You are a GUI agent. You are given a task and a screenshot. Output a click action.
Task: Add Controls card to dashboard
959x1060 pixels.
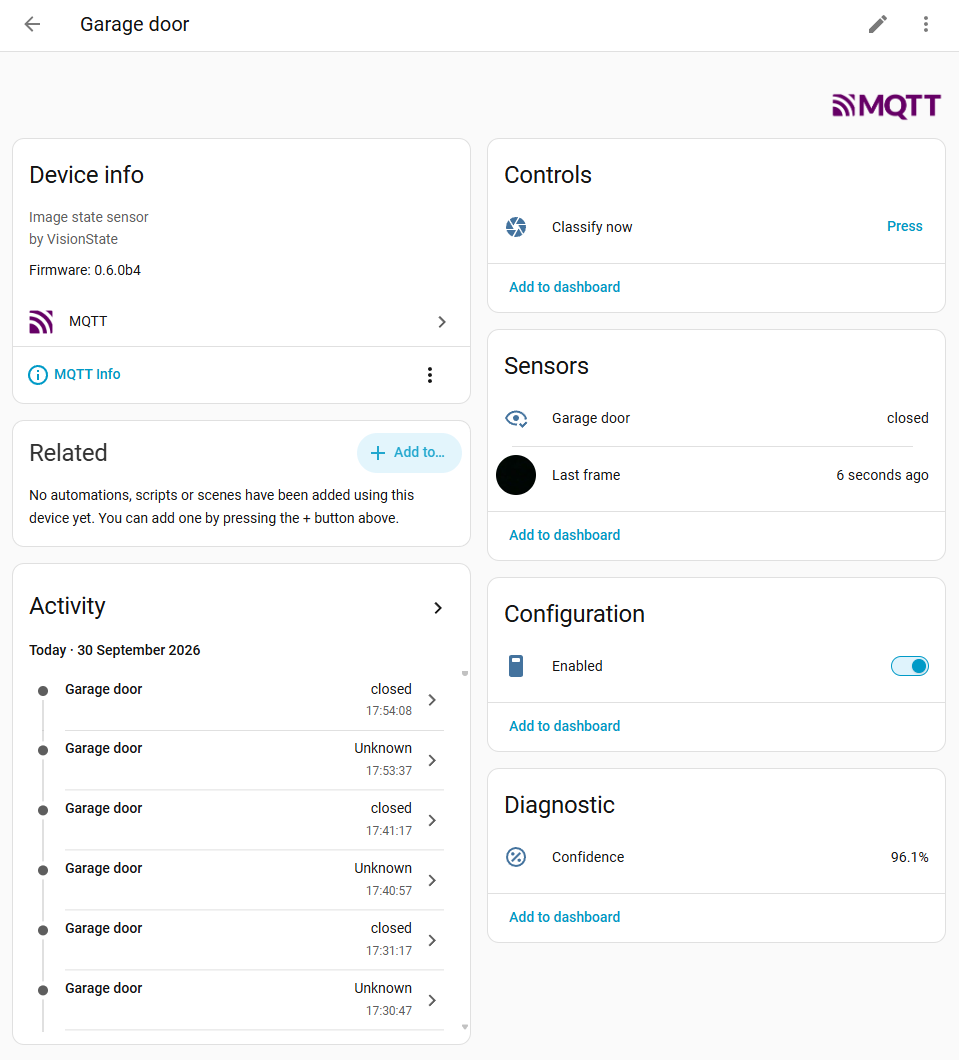[x=564, y=287]
